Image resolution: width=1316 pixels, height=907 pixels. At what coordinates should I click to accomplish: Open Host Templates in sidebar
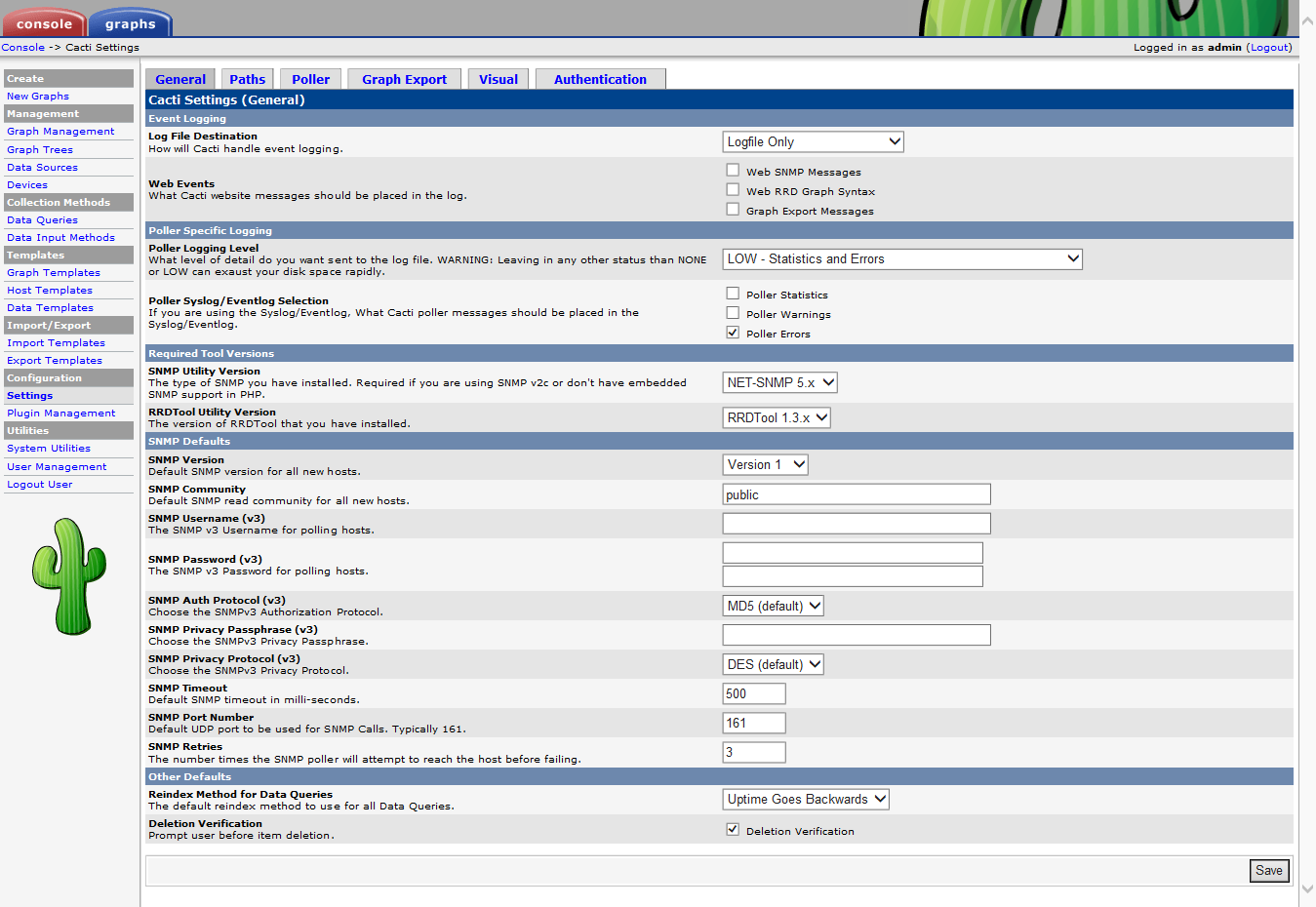[x=50, y=291]
